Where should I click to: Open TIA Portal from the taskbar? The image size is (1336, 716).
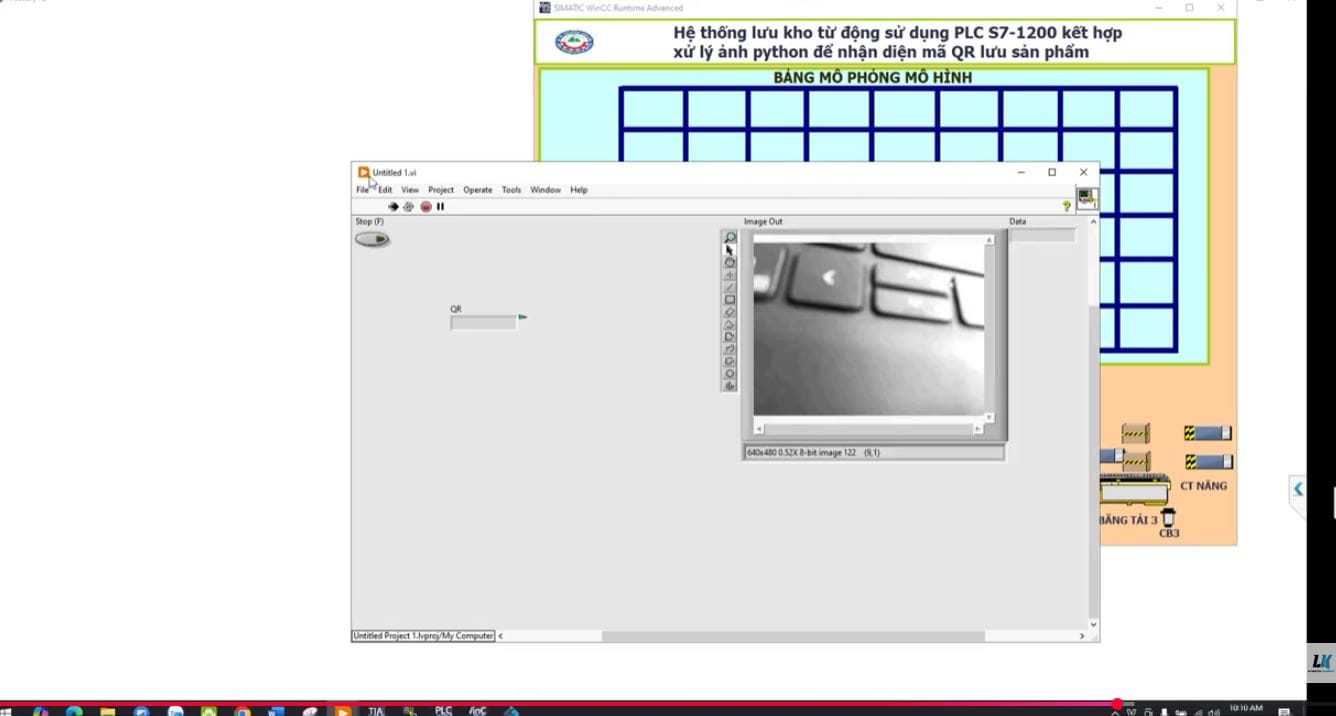click(x=376, y=711)
